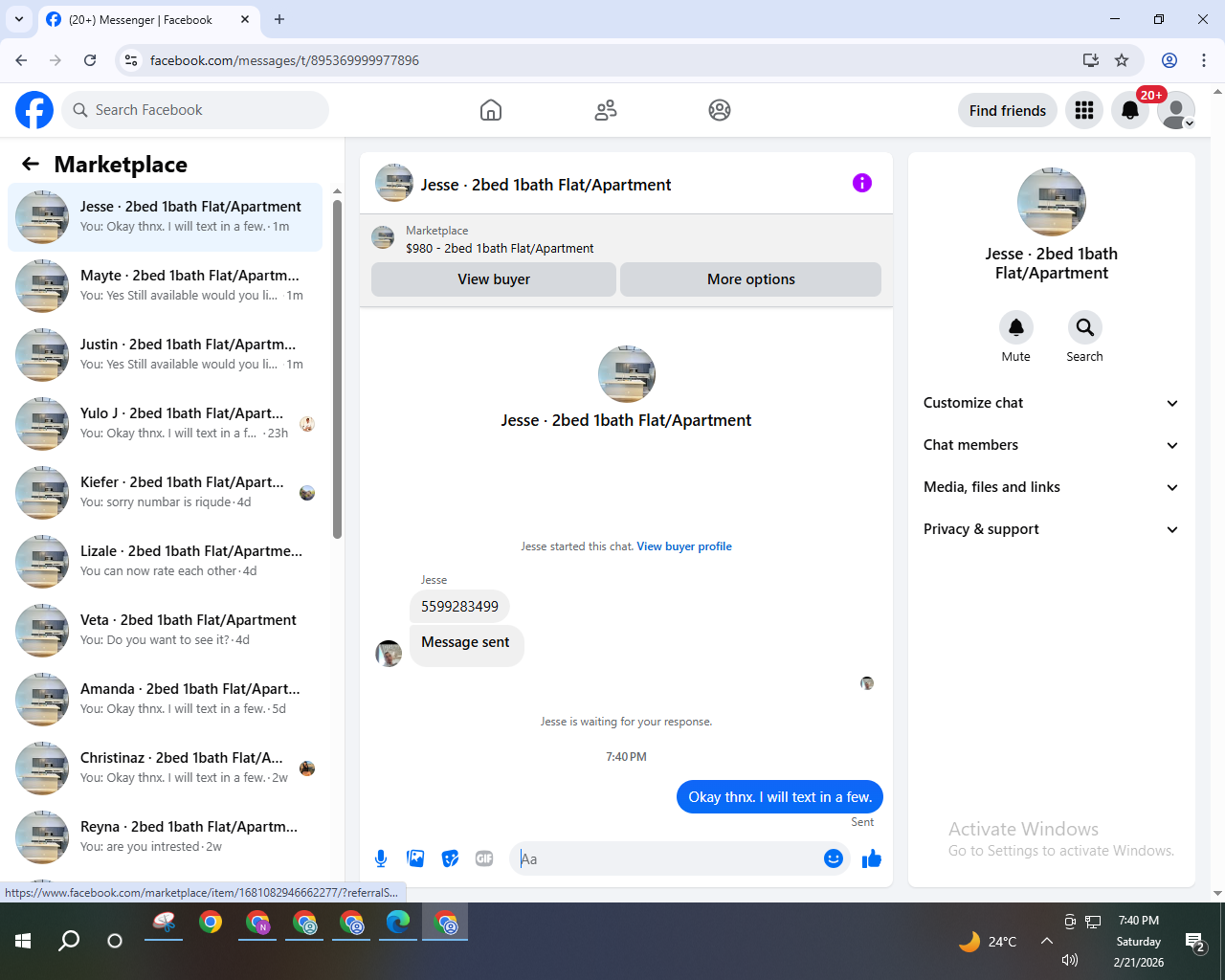
Task: Open the Groups icon in top bar
Action: click(x=720, y=110)
